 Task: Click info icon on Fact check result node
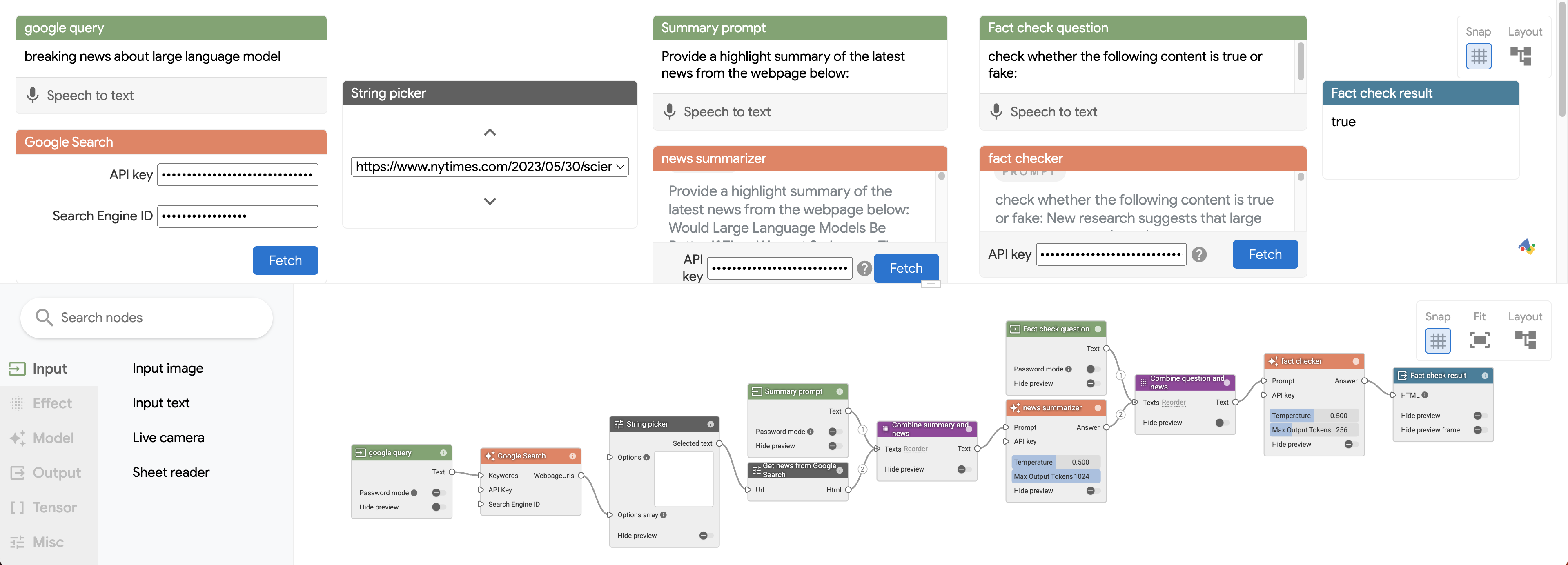[1485, 376]
